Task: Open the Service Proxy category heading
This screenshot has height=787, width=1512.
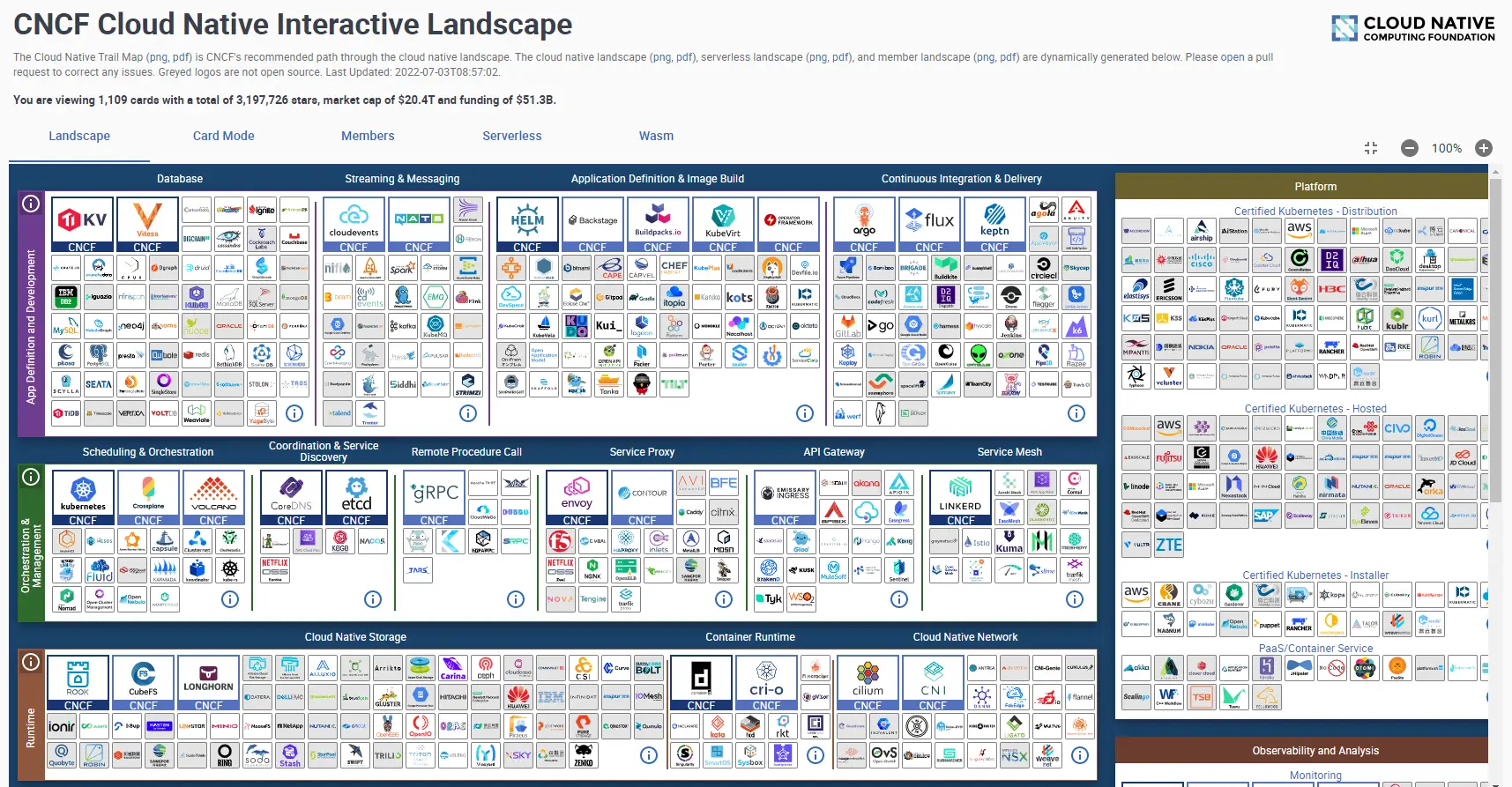Action: click(x=642, y=452)
